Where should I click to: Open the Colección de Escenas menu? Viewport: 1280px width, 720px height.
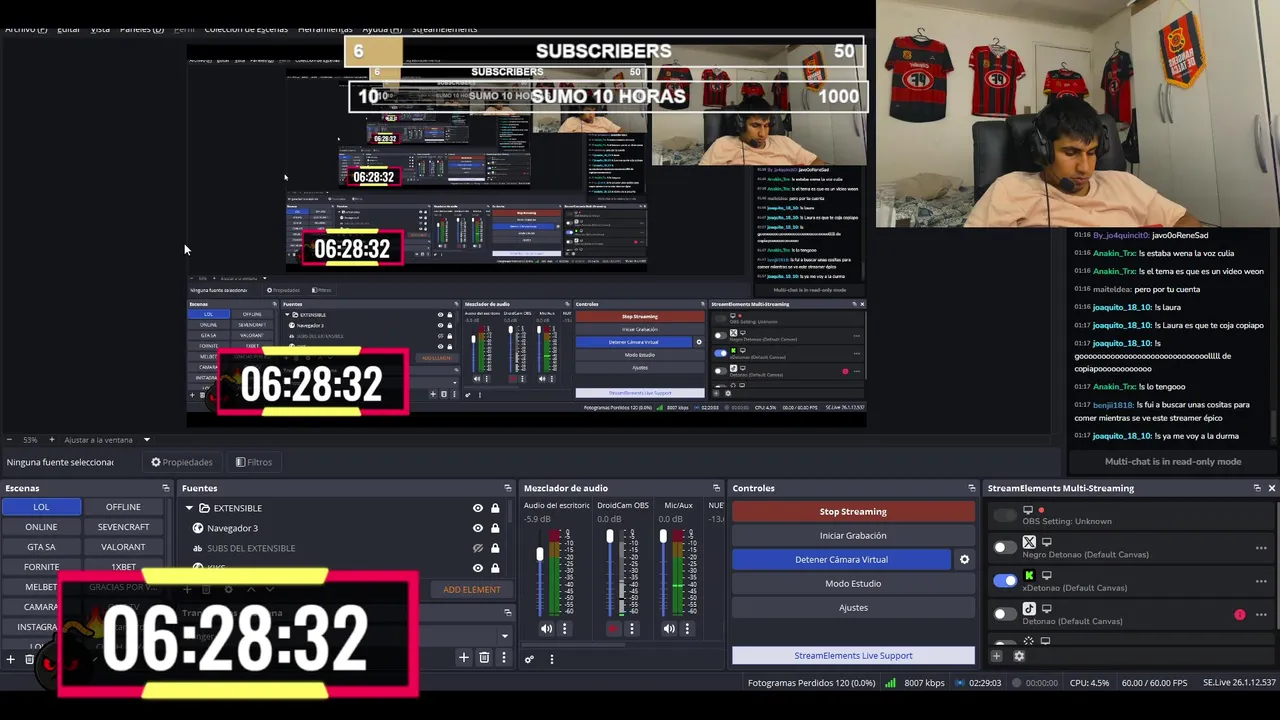coord(246,29)
